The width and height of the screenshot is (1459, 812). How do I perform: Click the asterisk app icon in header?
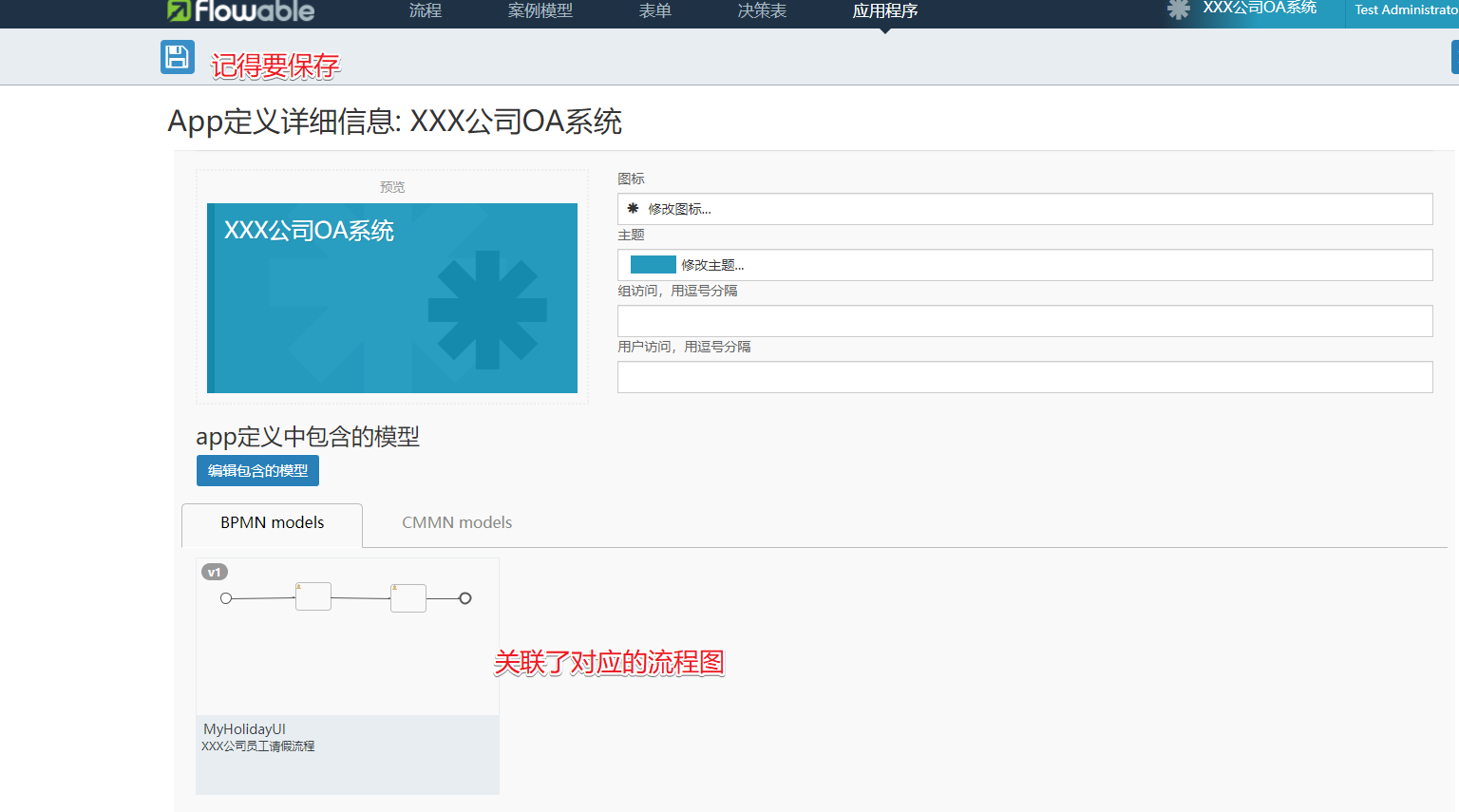(x=1178, y=9)
